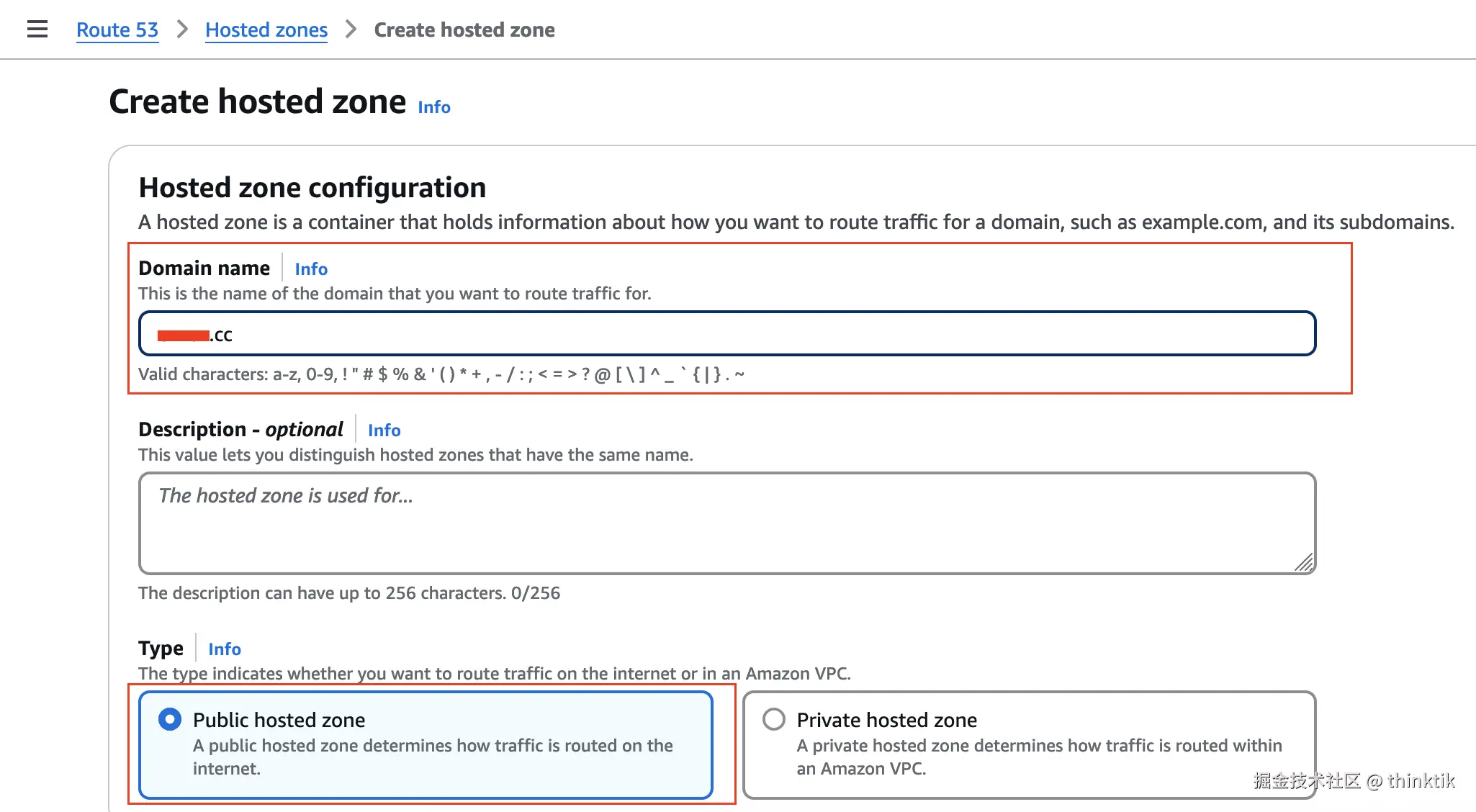Open Info link next to Type
This screenshot has width=1476, height=812.
click(x=225, y=649)
